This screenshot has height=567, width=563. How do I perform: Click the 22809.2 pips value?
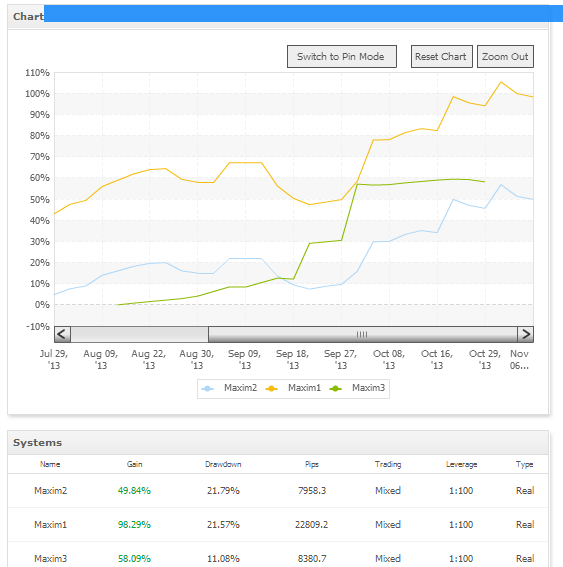(x=312, y=525)
